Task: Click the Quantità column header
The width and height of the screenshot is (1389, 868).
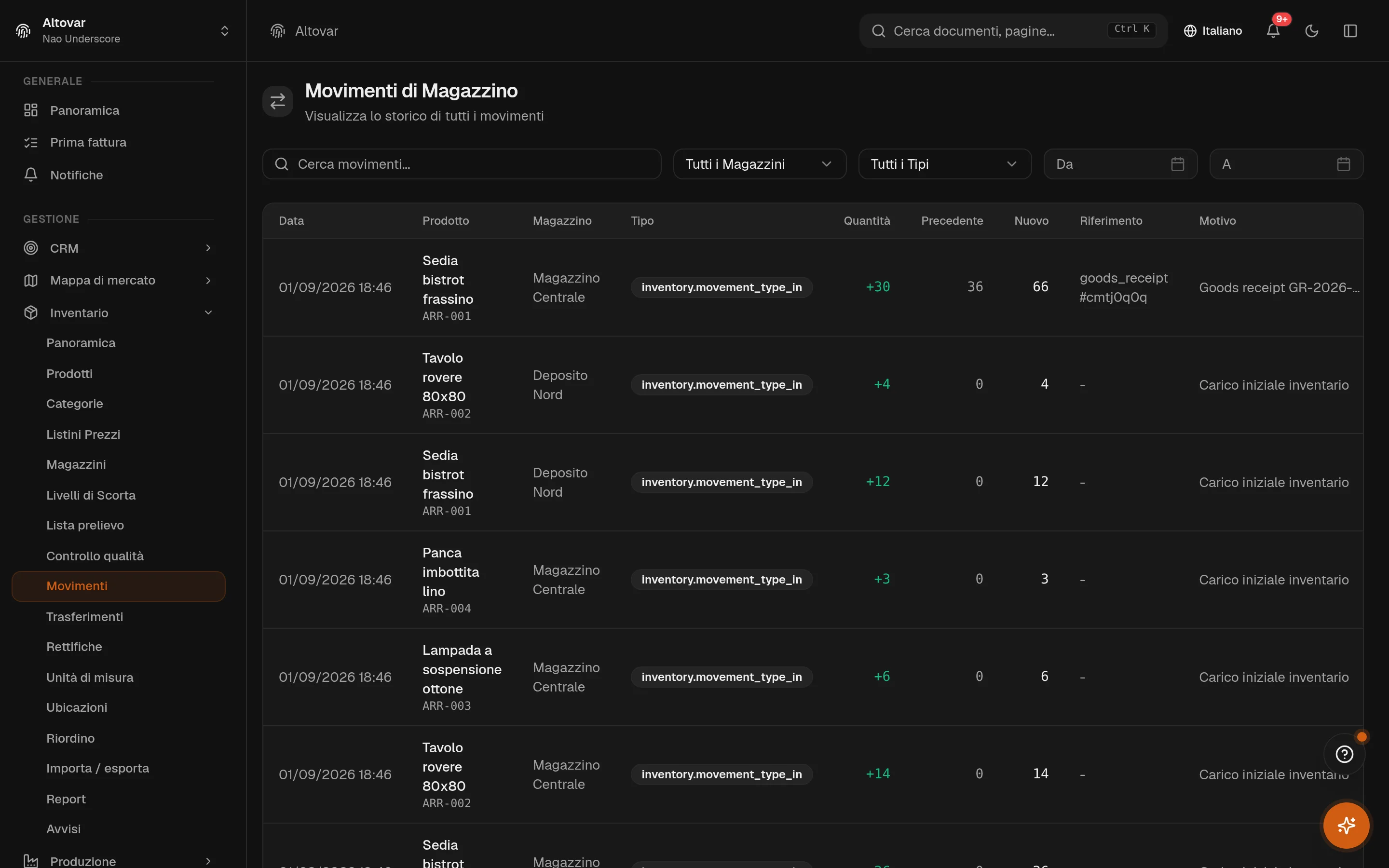Action: (866, 221)
